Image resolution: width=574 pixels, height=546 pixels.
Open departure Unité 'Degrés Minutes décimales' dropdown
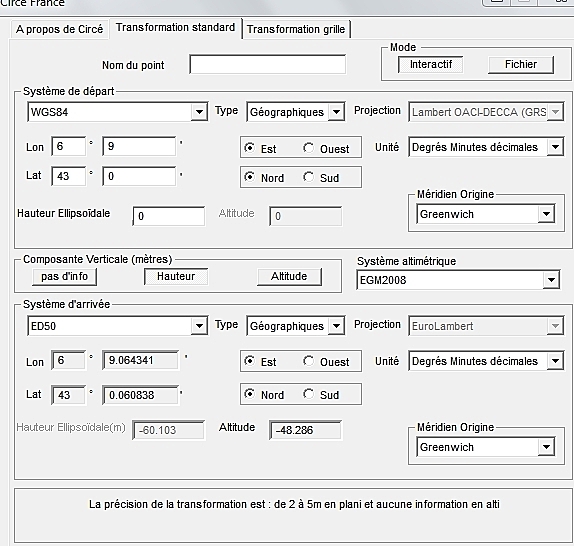[486, 147]
